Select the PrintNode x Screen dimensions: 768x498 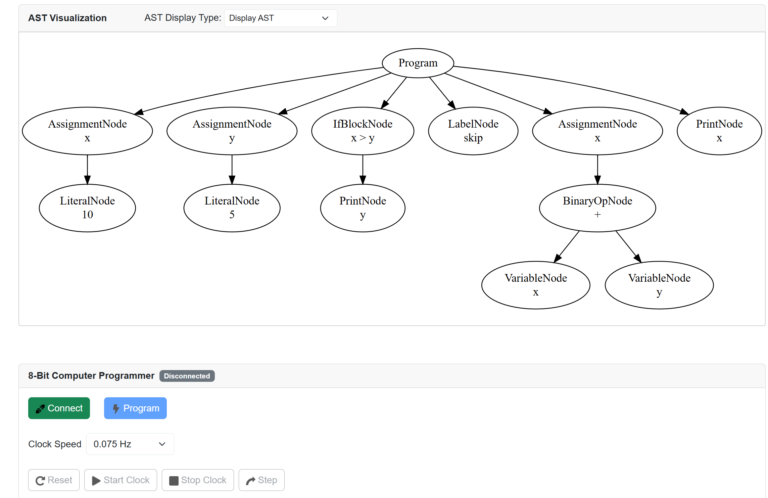pyautogui.click(x=719, y=131)
